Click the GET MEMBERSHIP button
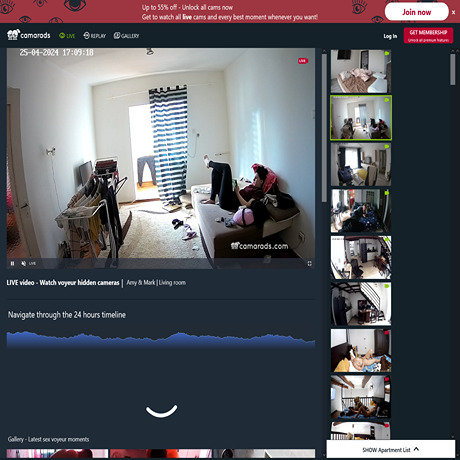Viewport: 460px width, 460px height. tap(428, 35)
